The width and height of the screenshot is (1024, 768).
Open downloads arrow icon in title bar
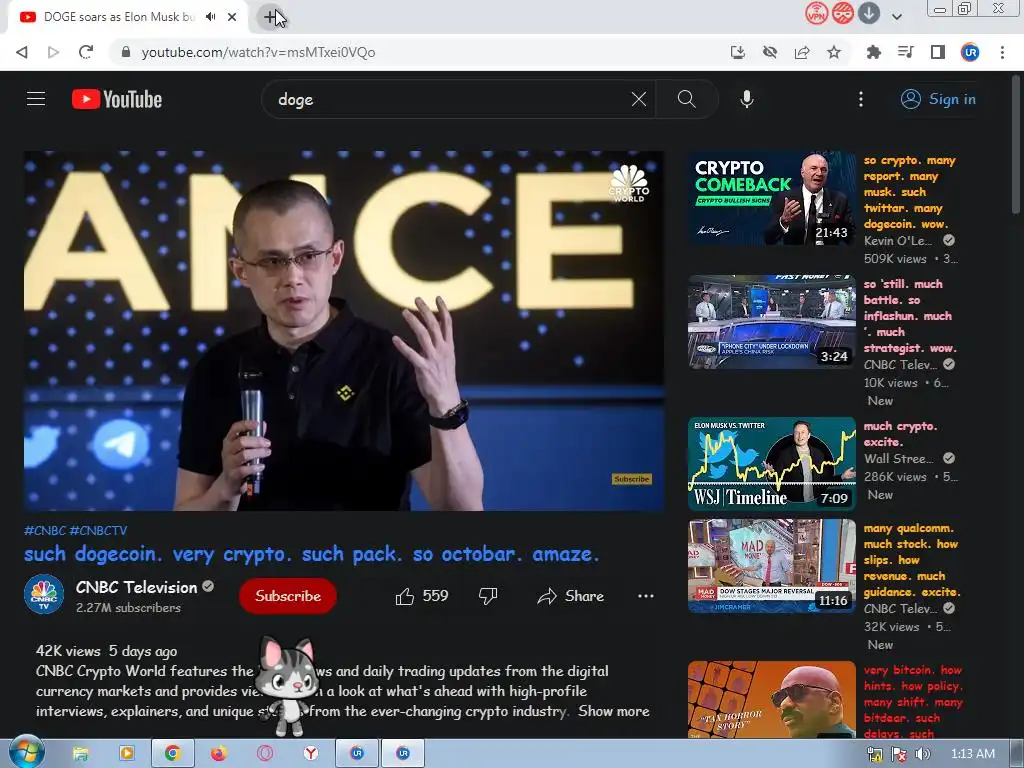point(869,13)
